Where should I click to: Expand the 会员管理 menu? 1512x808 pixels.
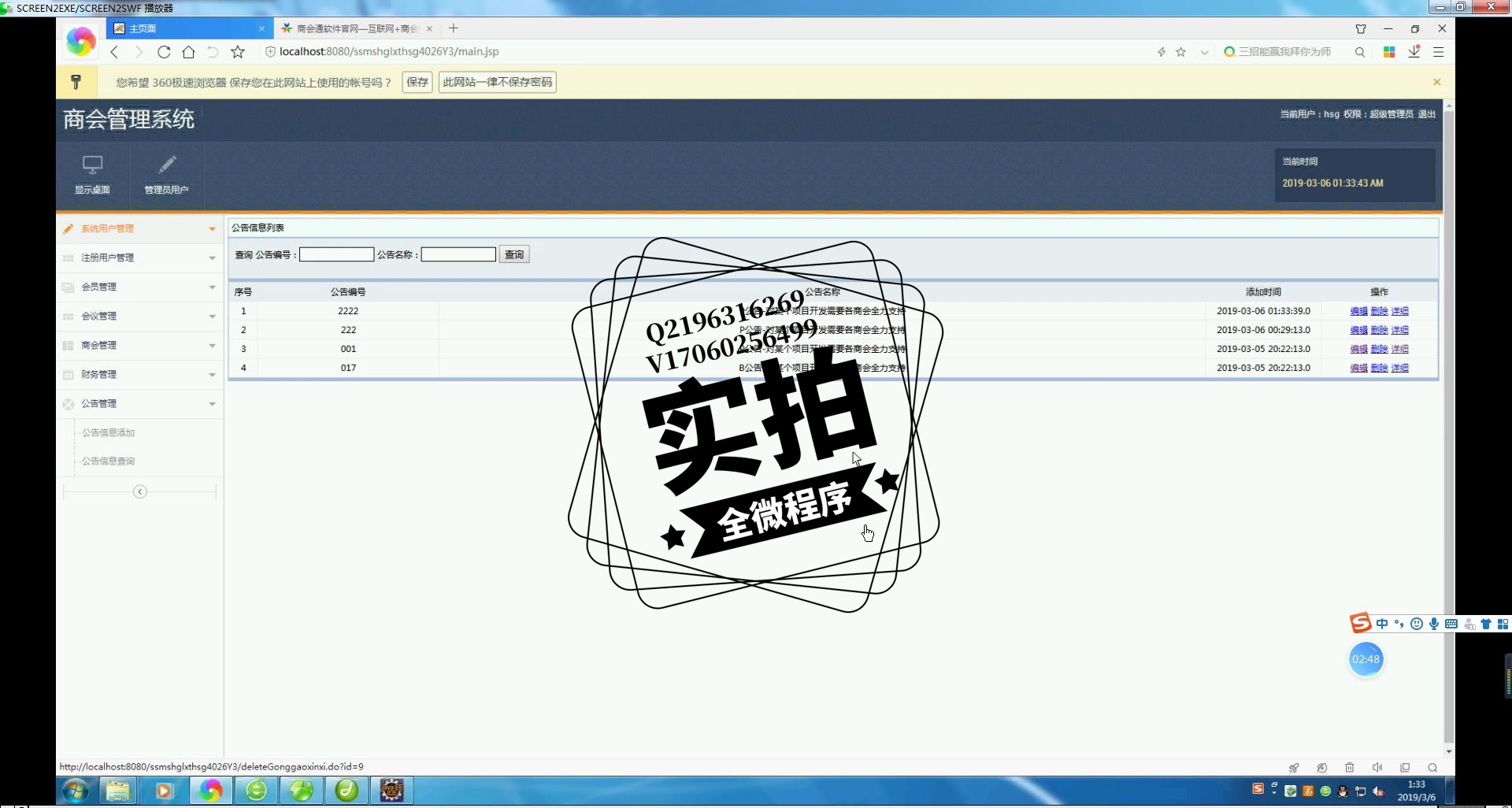[140, 287]
